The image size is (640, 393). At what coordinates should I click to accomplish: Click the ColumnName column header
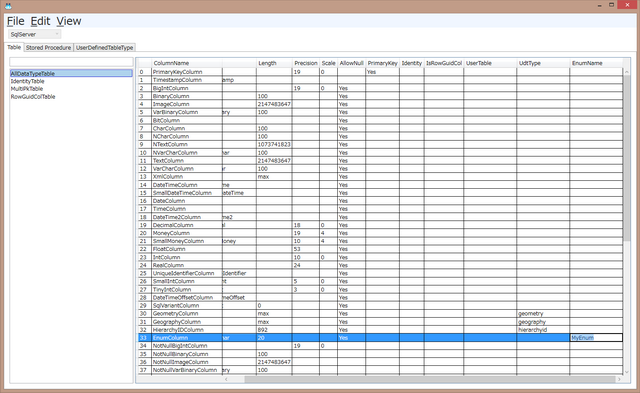pyautogui.click(x=187, y=63)
